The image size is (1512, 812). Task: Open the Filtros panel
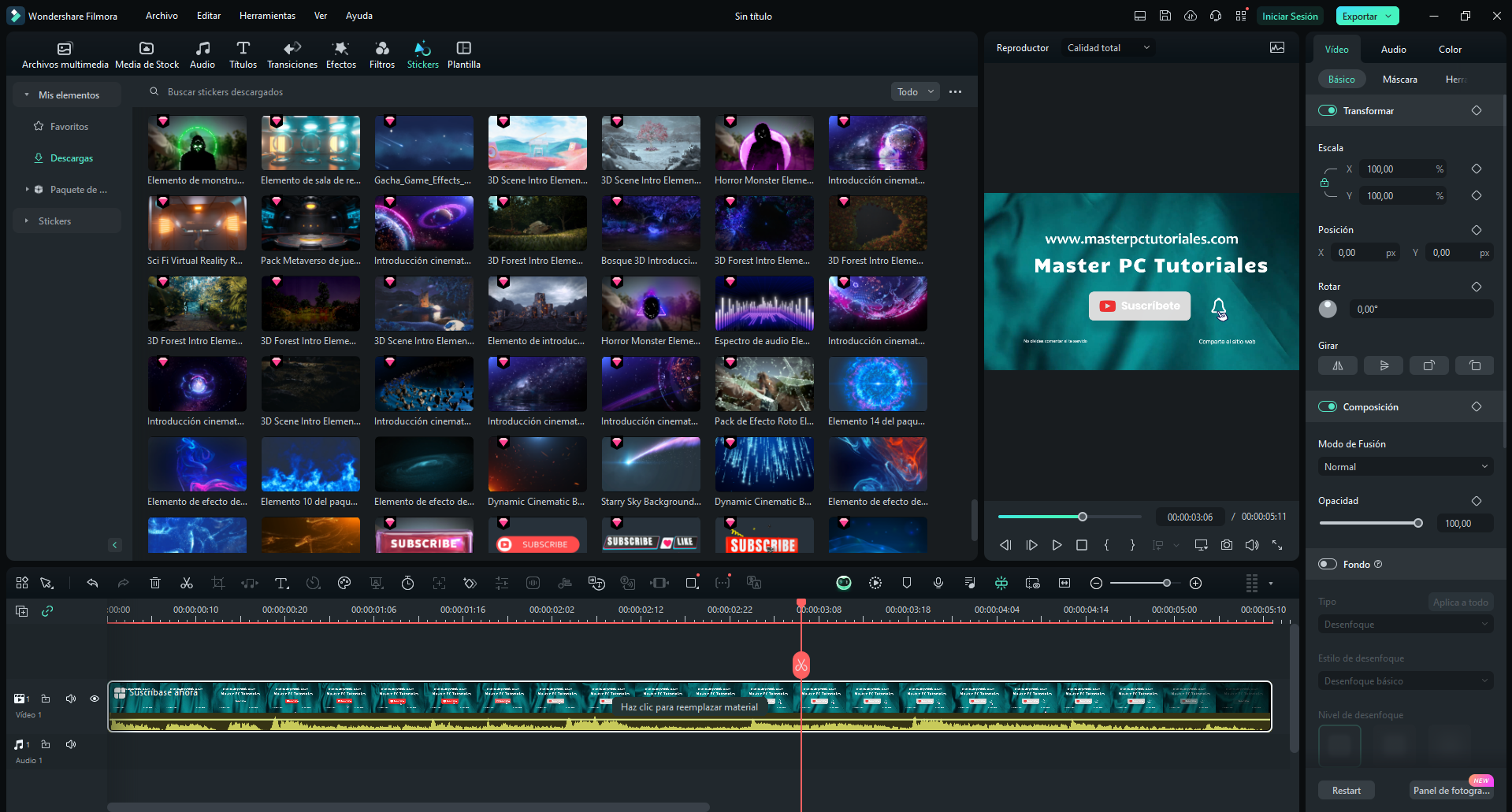click(x=382, y=55)
